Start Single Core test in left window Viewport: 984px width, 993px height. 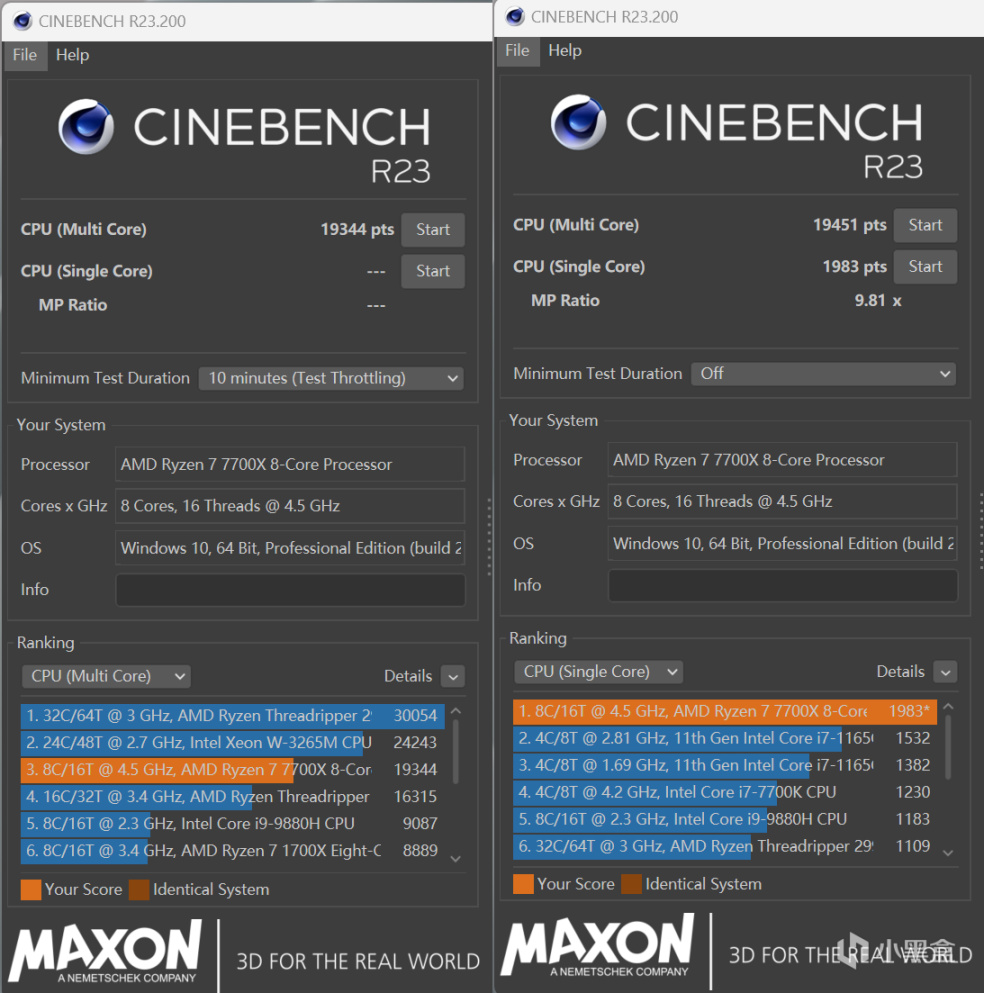pos(433,271)
